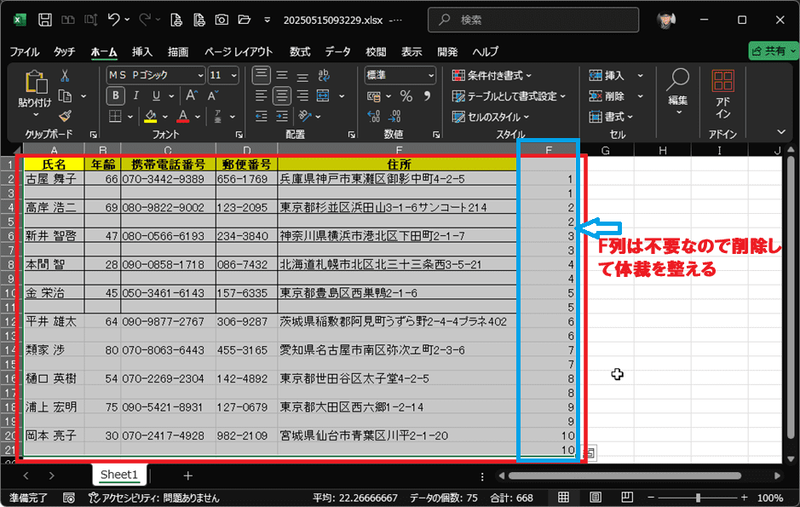Viewport: 800px width, 507px height.
Task: Open the 数式 formulas tab
Action: click(x=300, y=52)
